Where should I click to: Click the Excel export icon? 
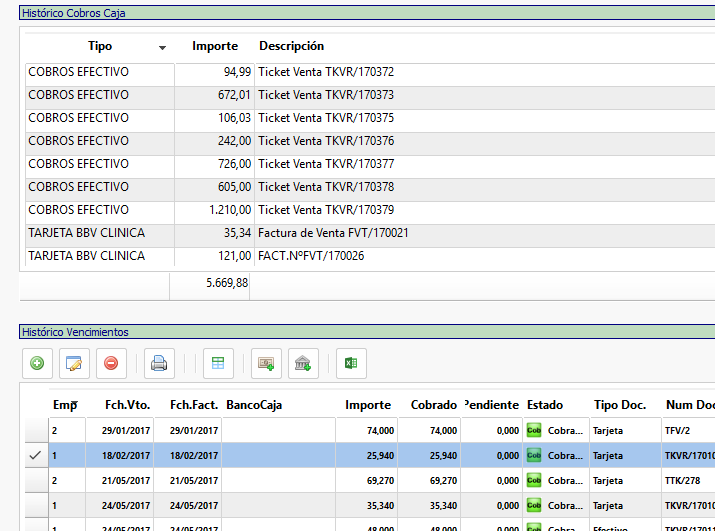pos(351,364)
